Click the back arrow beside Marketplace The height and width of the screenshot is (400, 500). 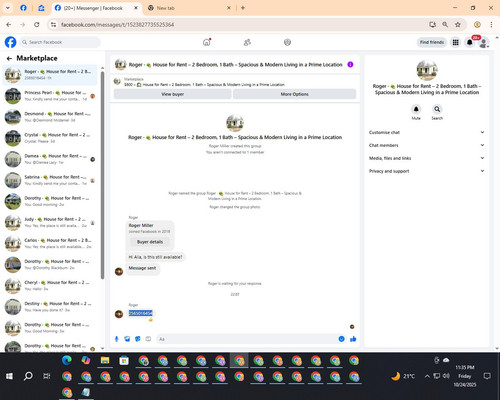(9, 58)
